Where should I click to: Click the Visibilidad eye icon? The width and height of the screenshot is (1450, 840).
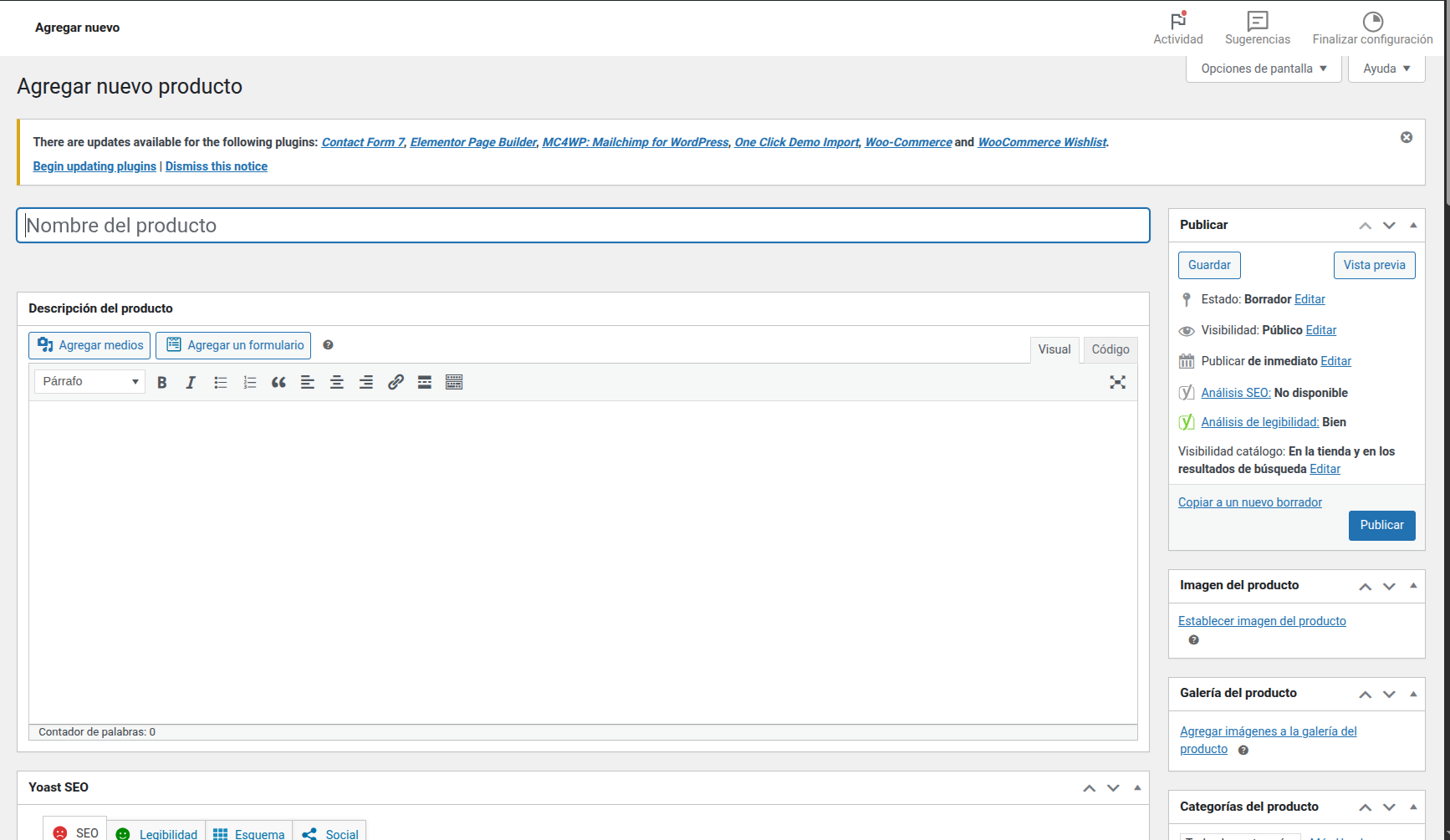click(1186, 331)
